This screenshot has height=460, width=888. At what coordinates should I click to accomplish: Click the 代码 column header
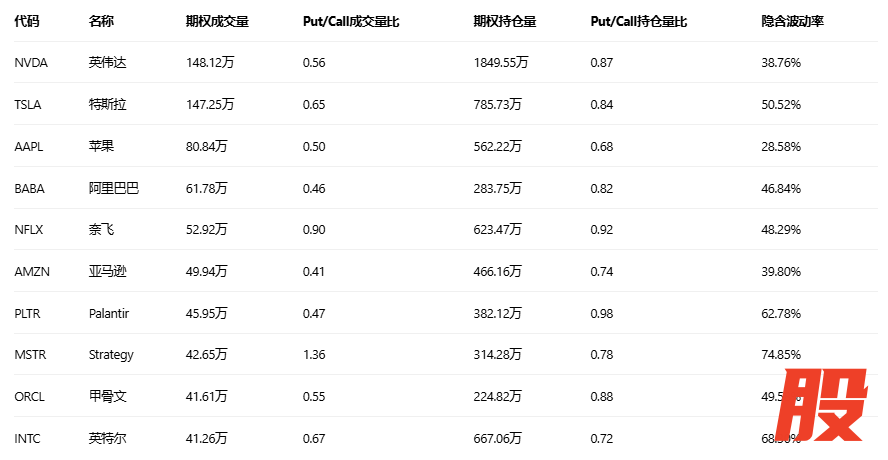click(27, 21)
